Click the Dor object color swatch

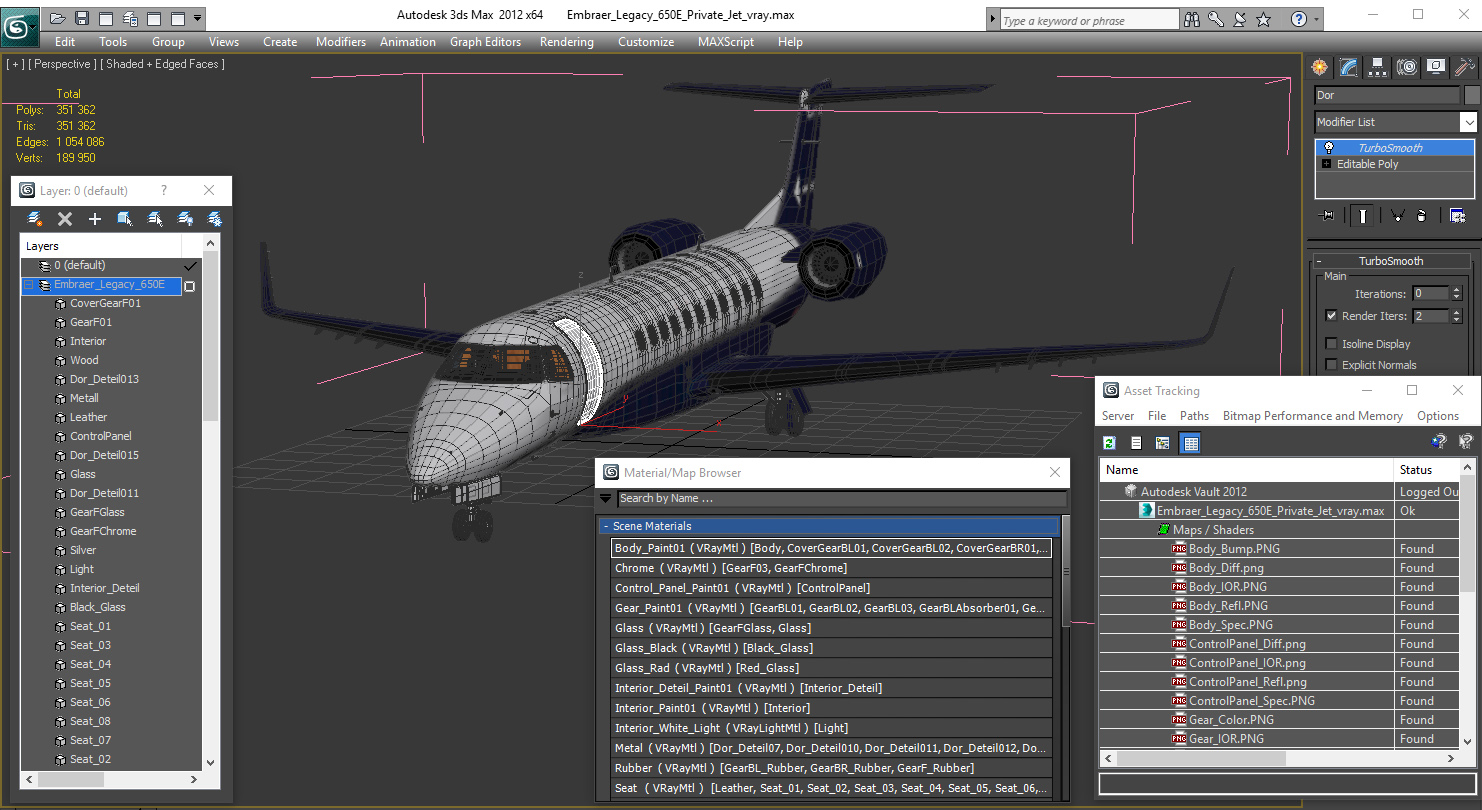pyautogui.click(x=1471, y=95)
